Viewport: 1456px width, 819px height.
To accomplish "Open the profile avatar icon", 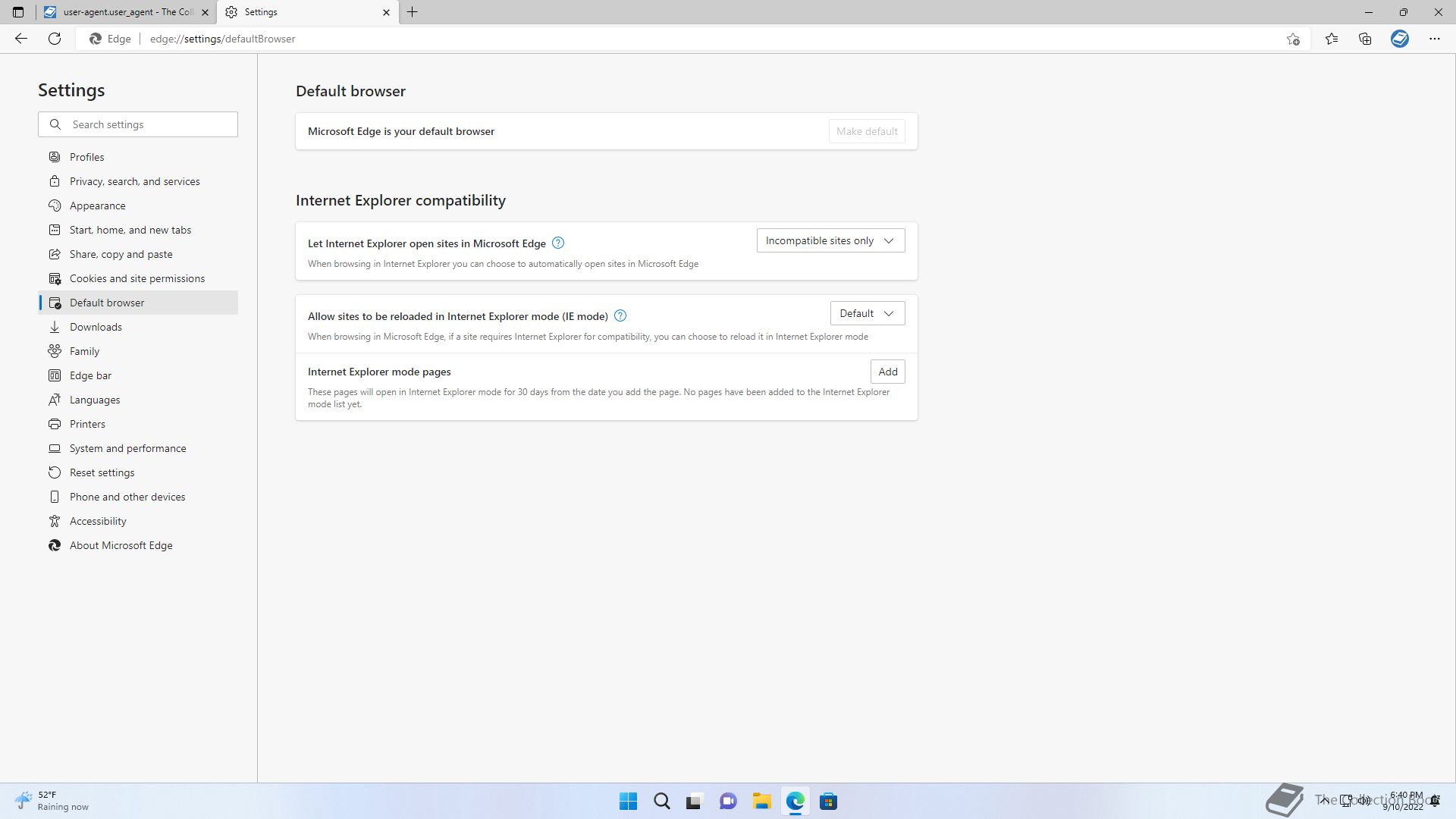I will [x=1400, y=39].
